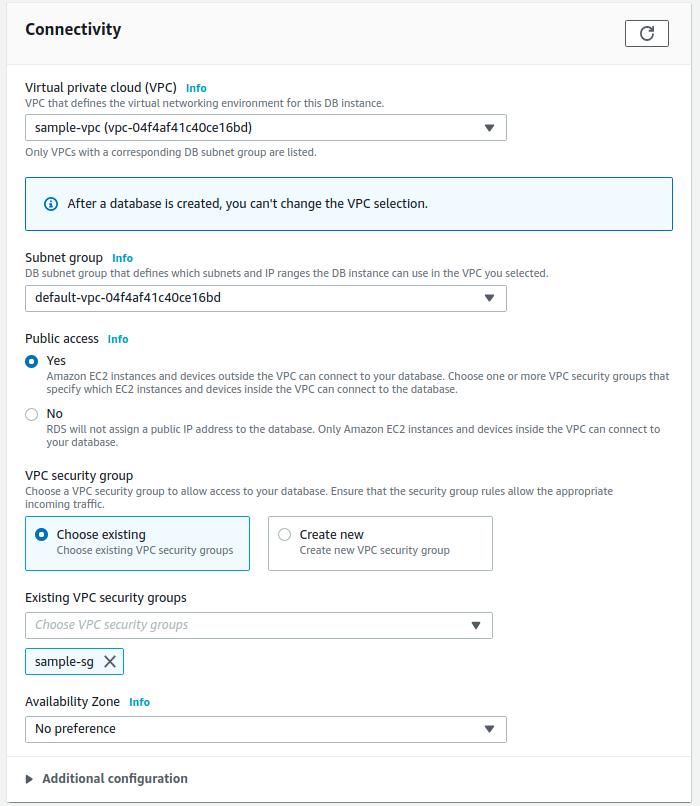Image resolution: width=700 pixels, height=806 pixels.
Task: Open Info link next to Public access
Action: pyautogui.click(x=118, y=339)
